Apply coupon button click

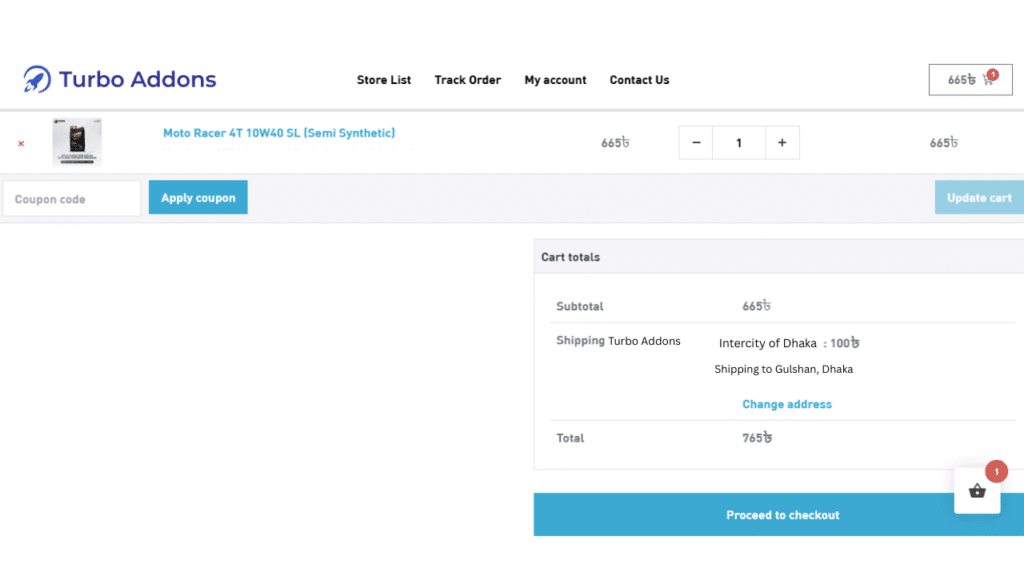coord(198,197)
